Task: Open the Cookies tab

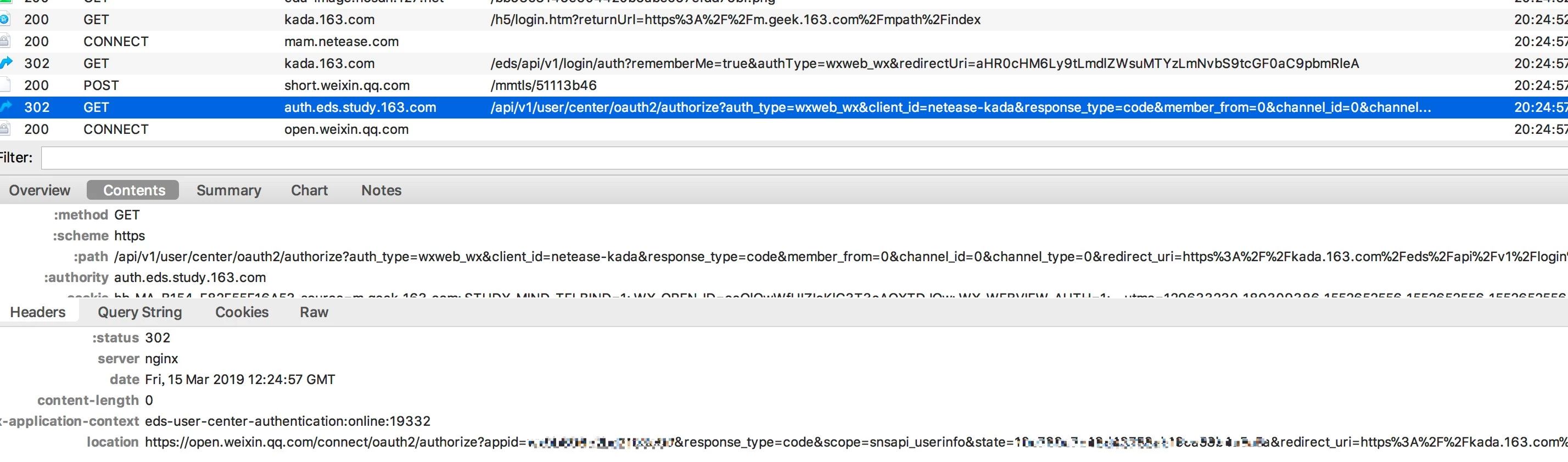Action: pyautogui.click(x=242, y=312)
